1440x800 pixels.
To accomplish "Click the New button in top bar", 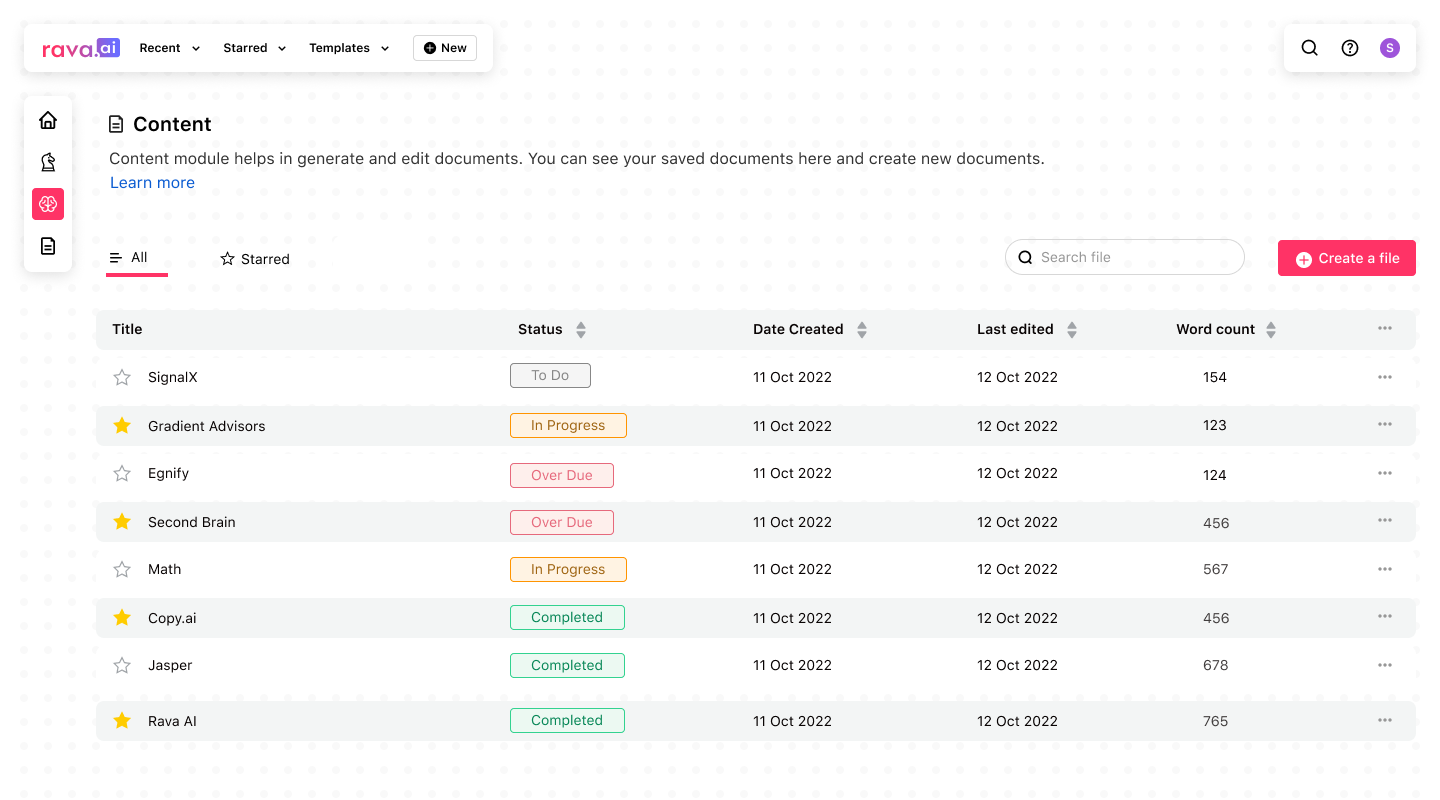I will click(x=445, y=48).
